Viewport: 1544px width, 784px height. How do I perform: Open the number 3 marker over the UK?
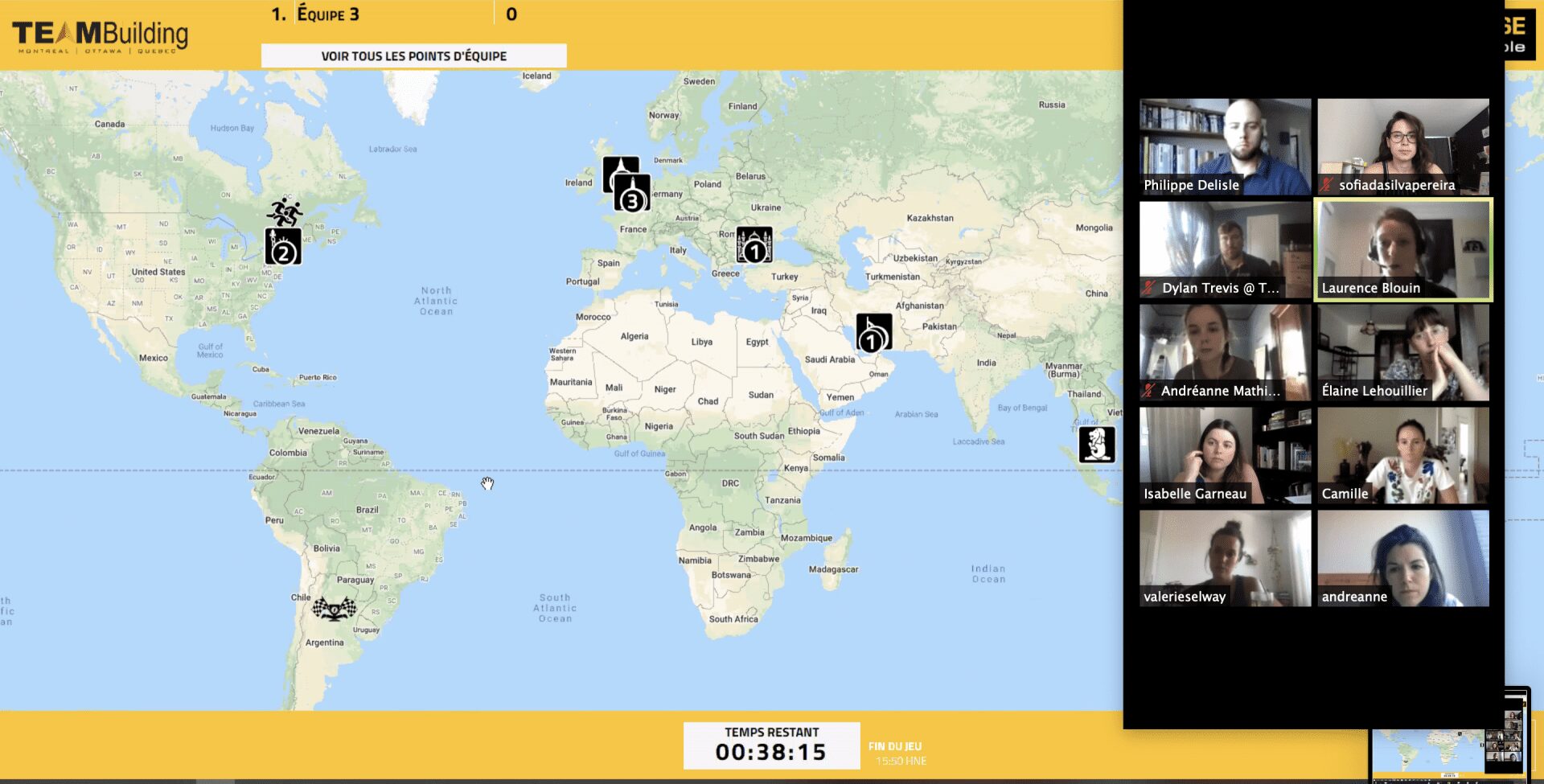click(x=632, y=194)
